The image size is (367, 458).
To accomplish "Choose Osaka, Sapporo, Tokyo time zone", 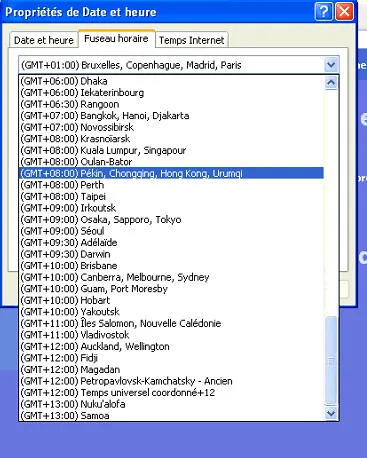I will pyautogui.click(x=171, y=219).
